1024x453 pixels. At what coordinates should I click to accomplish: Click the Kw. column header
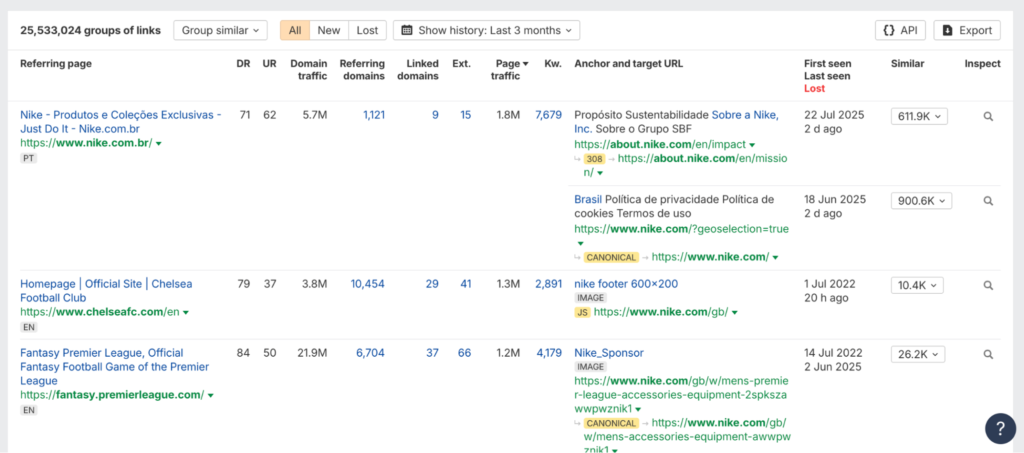(x=553, y=64)
